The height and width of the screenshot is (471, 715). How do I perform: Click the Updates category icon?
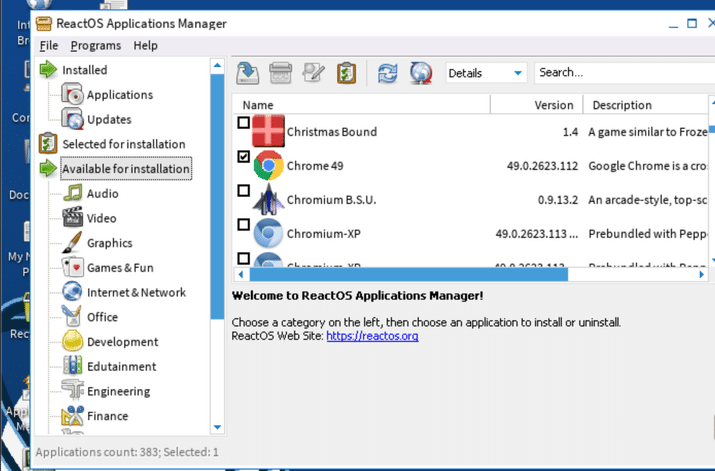coord(72,119)
